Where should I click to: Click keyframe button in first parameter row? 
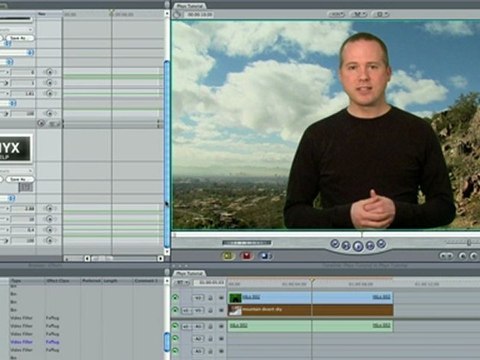49,72
